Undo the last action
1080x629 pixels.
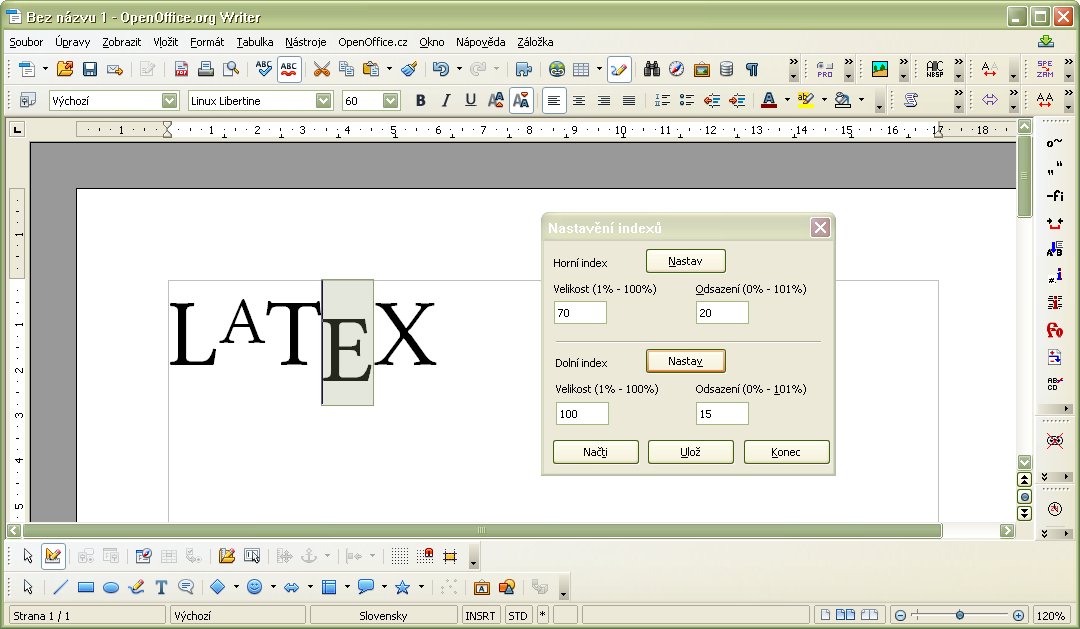(x=441, y=69)
